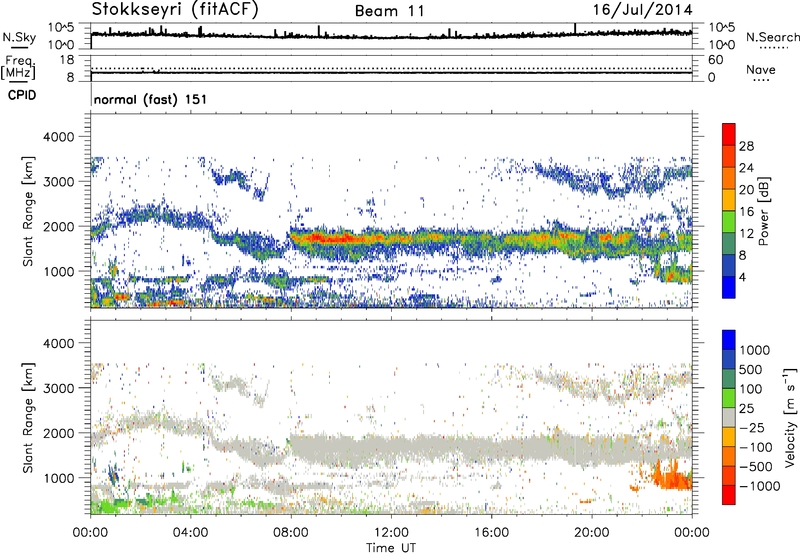Pick the velocity swatch between 500 and 1000
The image size is (800, 554).
pos(729,360)
